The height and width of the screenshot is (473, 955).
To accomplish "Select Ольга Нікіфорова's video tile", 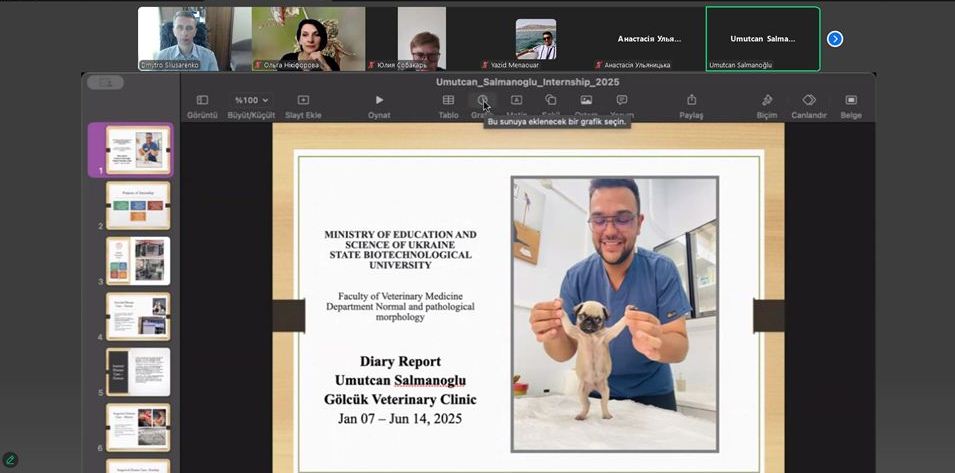I will click(x=308, y=39).
